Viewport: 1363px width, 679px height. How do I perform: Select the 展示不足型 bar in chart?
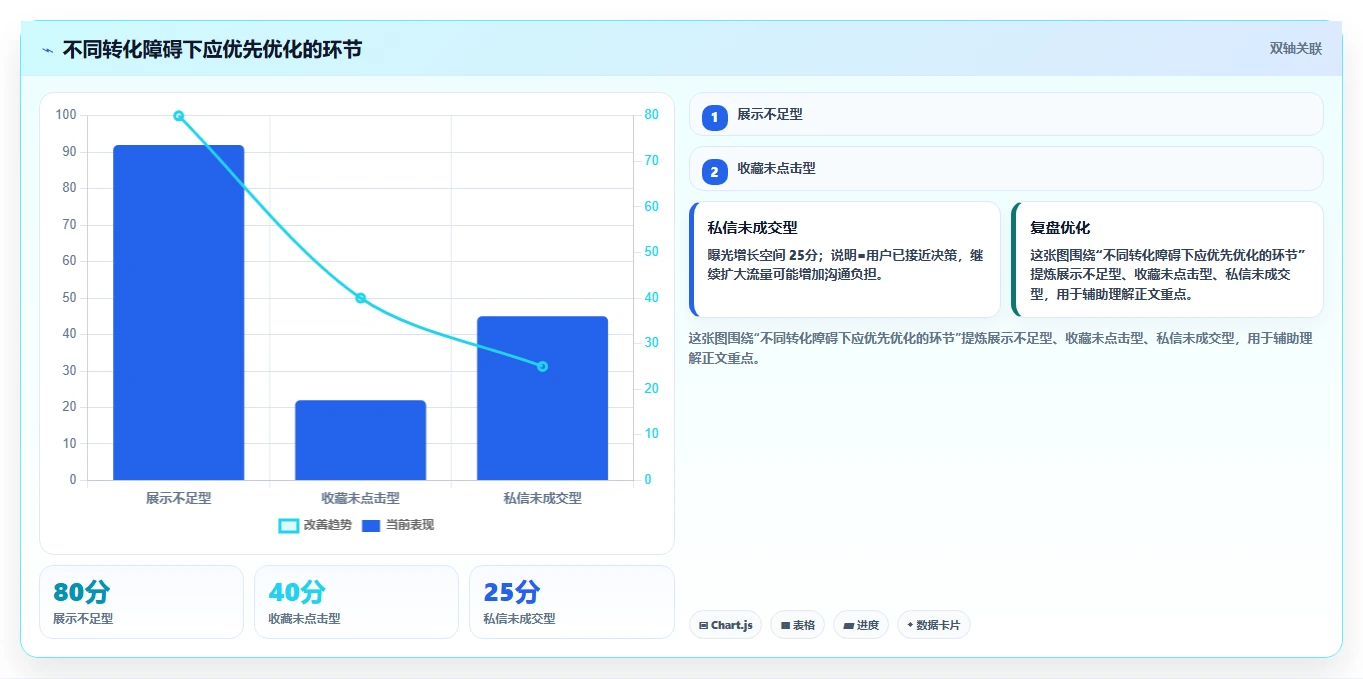[x=179, y=312]
